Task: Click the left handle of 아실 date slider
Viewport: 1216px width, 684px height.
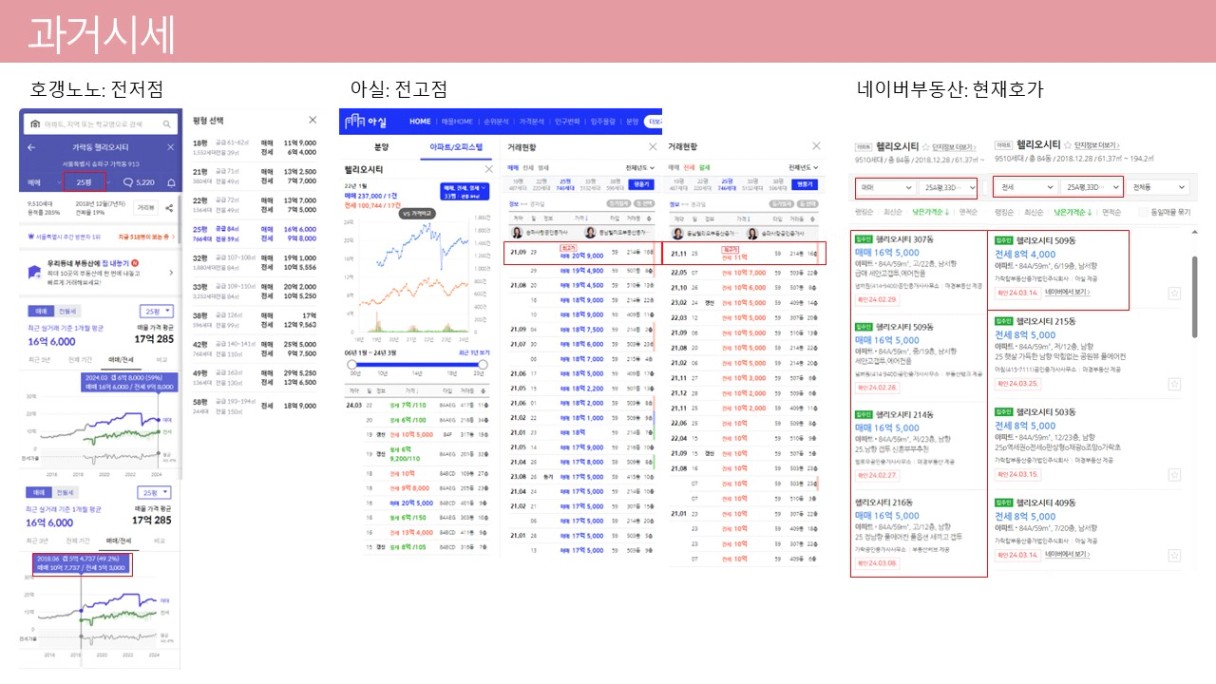Action: pos(352,365)
